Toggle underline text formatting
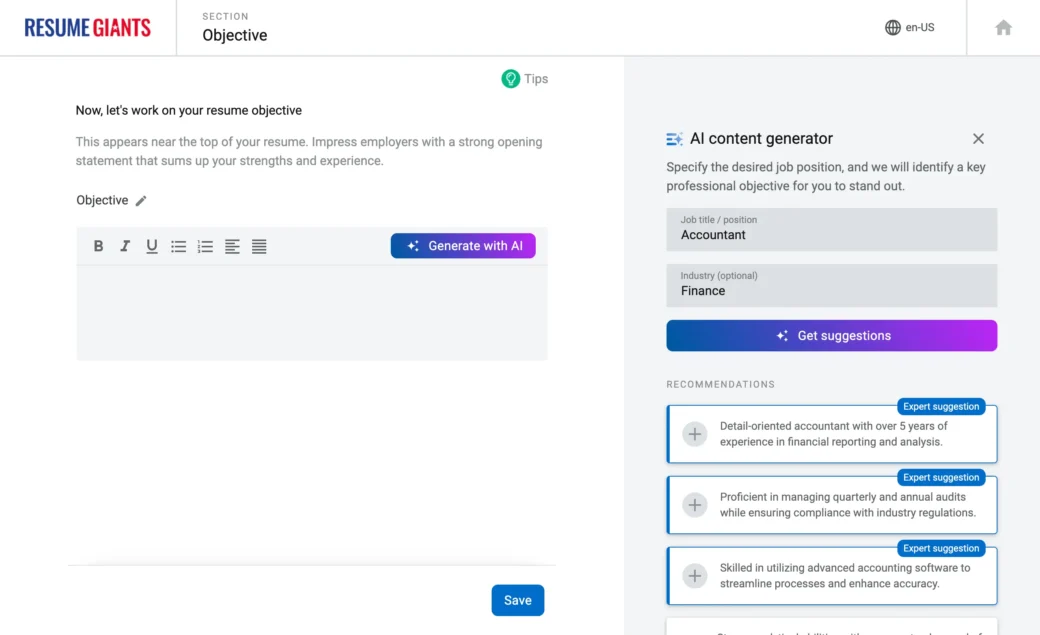Screen dimensions: 1040x635 (152, 246)
